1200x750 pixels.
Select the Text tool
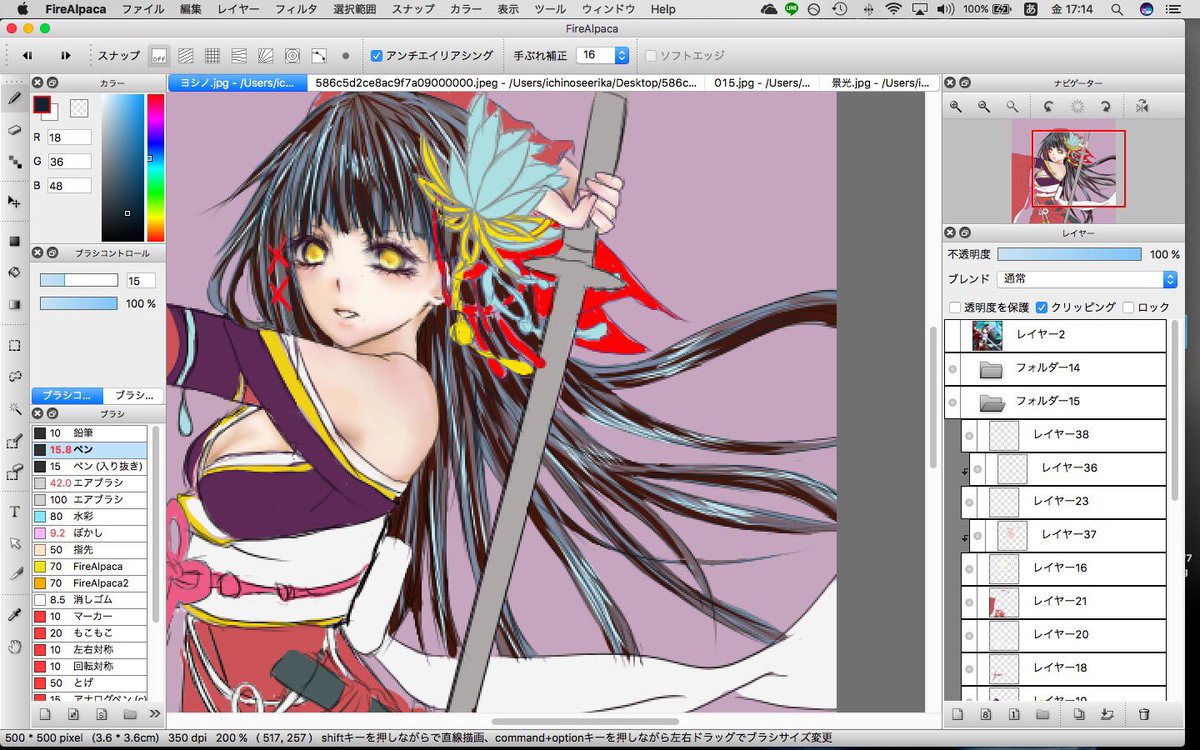14,512
